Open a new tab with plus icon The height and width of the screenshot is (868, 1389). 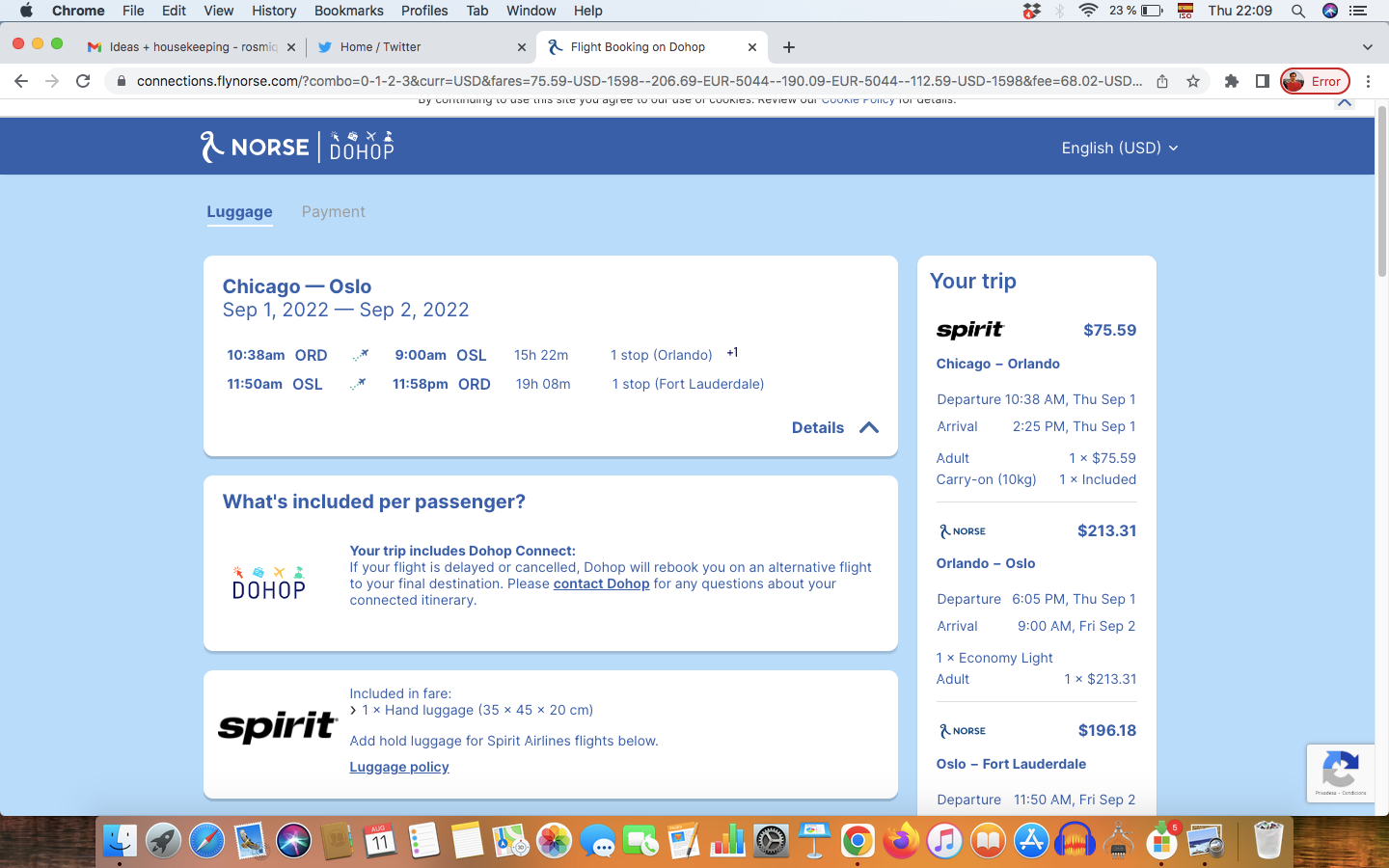click(x=789, y=47)
